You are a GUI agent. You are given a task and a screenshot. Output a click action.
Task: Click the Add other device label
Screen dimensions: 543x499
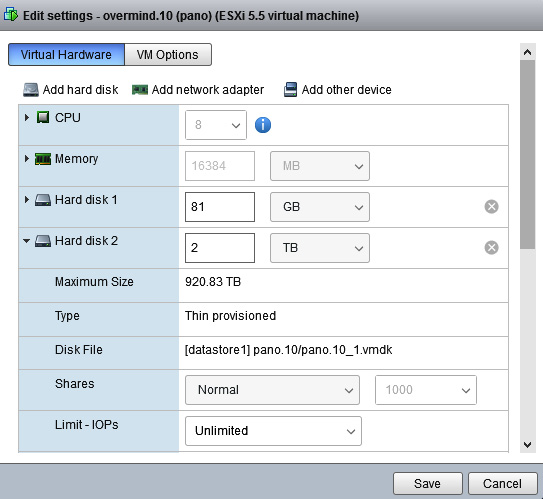pyautogui.click(x=347, y=90)
